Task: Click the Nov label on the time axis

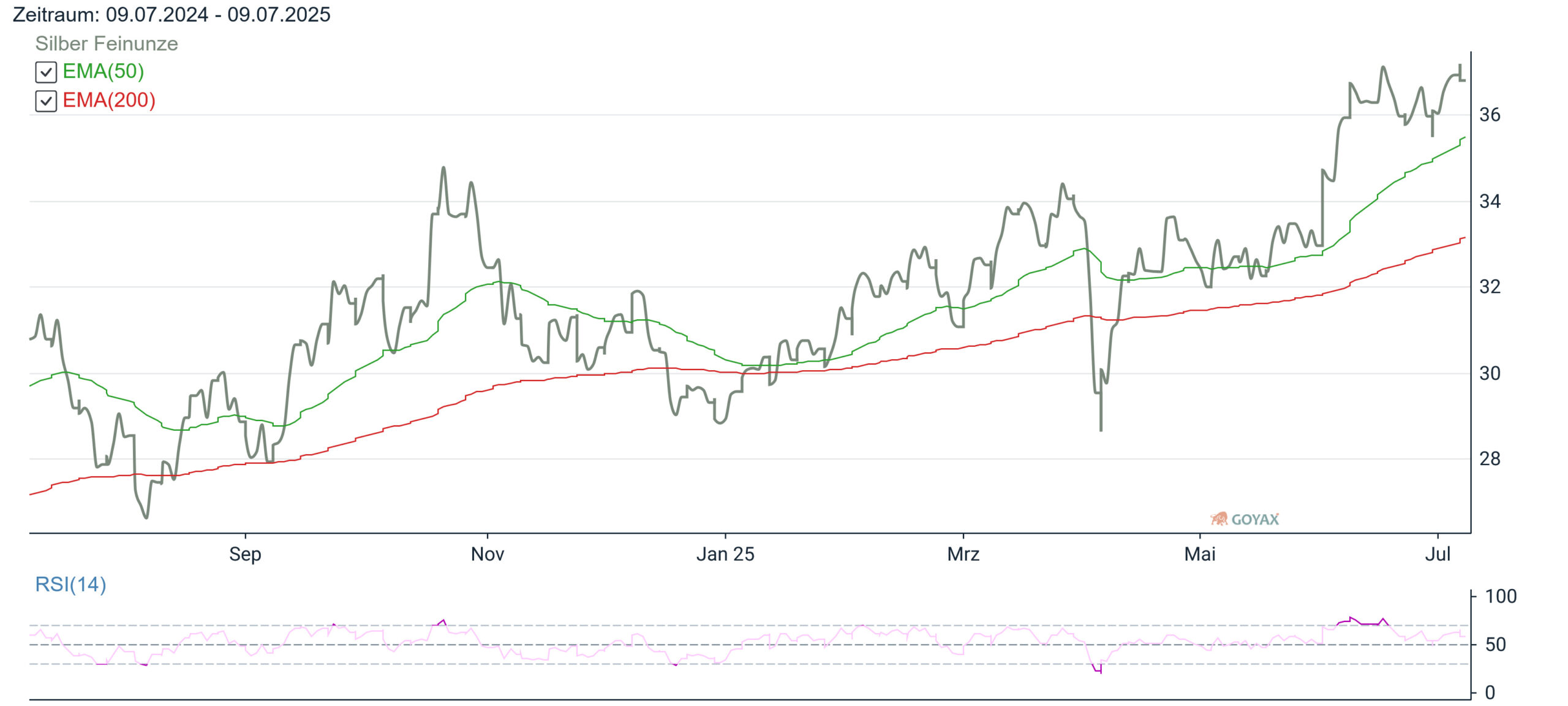Action: click(x=488, y=554)
